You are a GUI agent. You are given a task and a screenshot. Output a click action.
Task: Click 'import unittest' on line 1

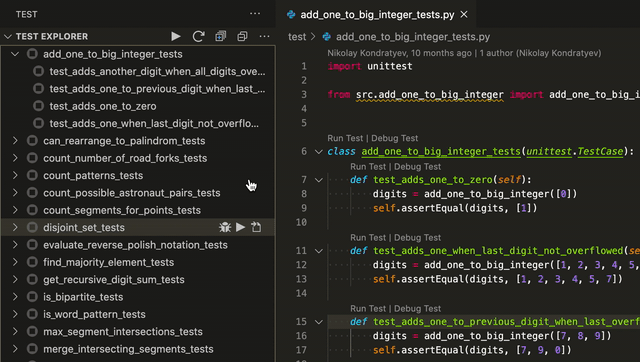point(370,66)
